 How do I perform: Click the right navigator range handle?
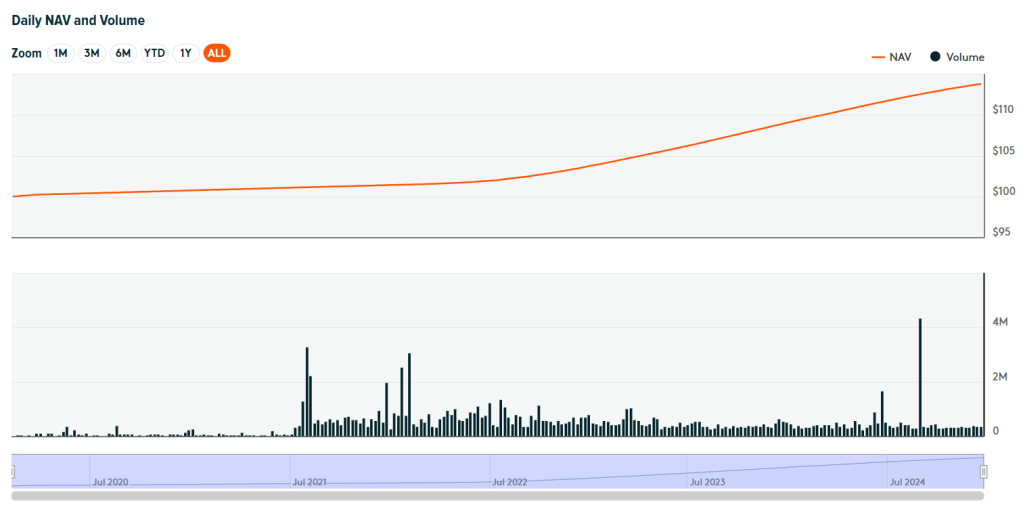(x=983, y=471)
